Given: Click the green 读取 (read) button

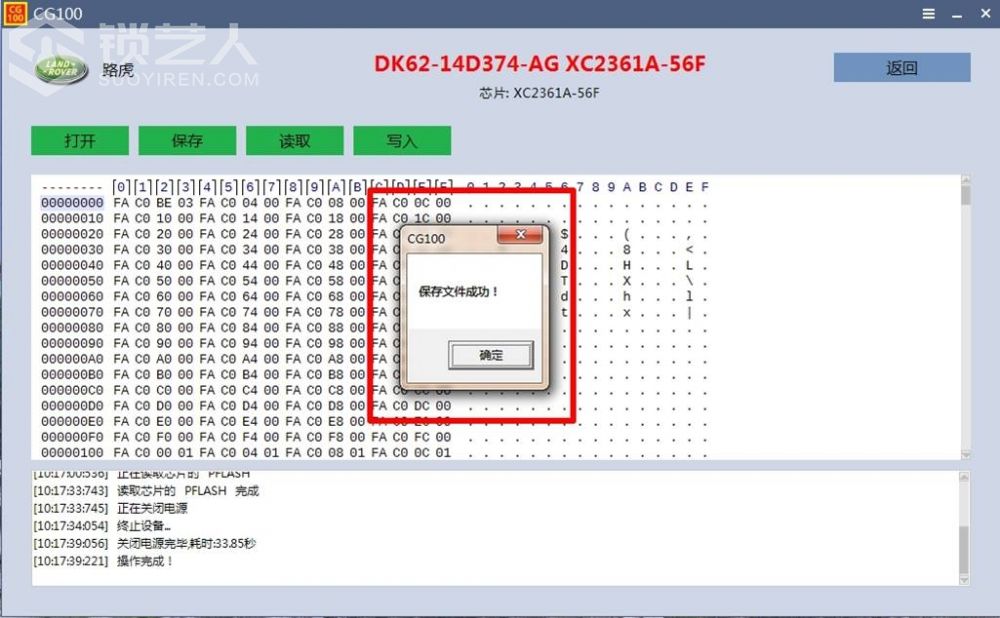Looking at the screenshot, I should point(295,140).
